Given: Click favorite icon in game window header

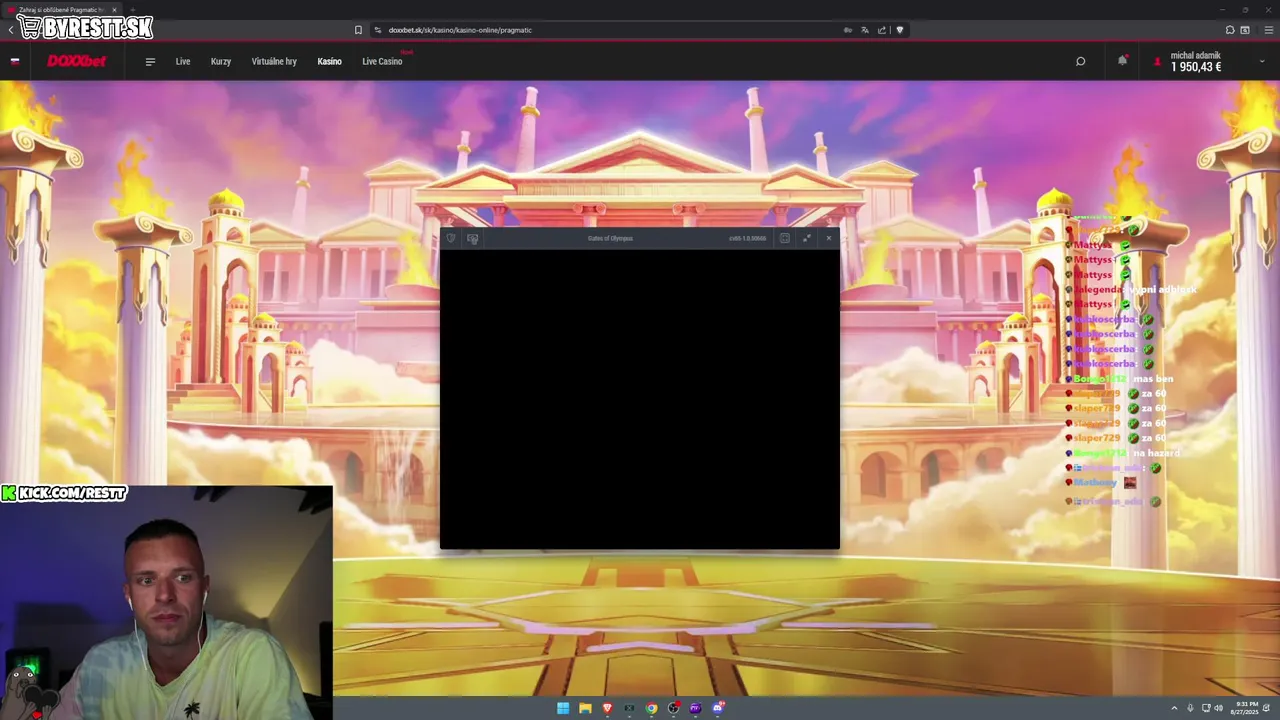Looking at the screenshot, I should coord(451,238).
